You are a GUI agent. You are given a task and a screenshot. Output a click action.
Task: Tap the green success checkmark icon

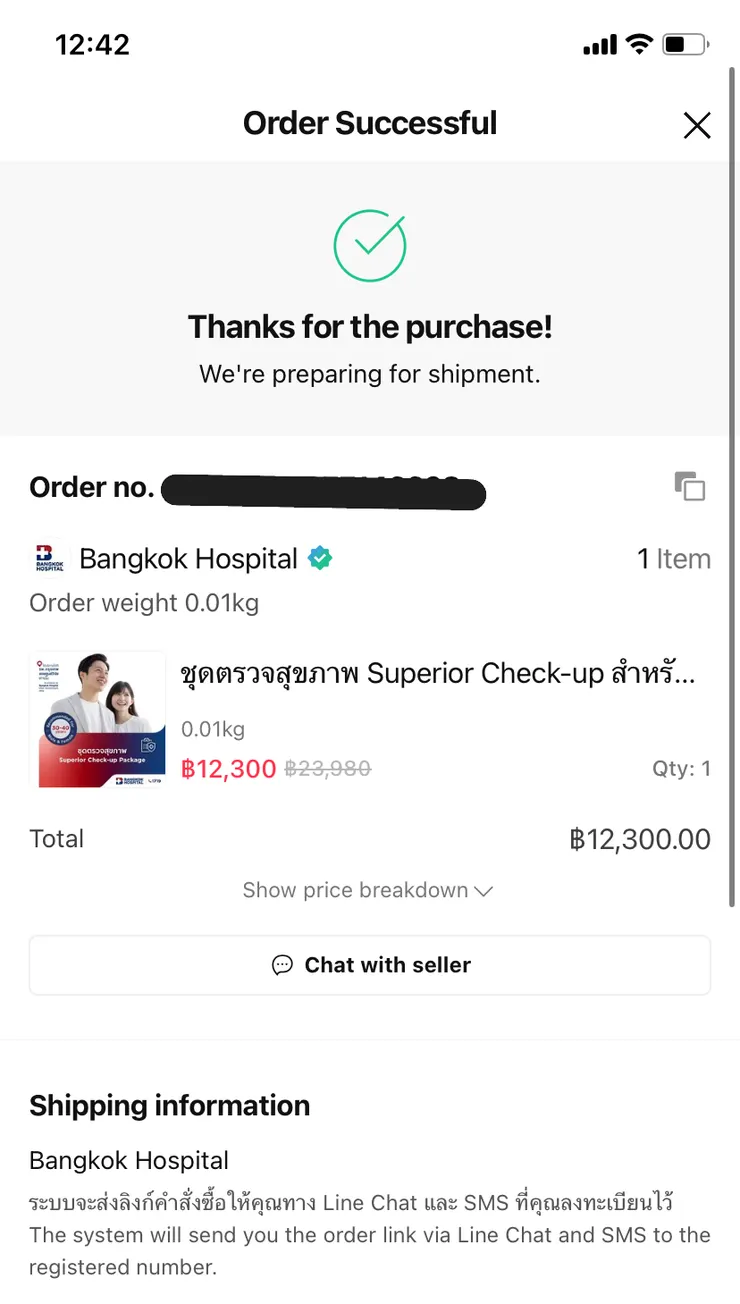[x=370, y=245]
